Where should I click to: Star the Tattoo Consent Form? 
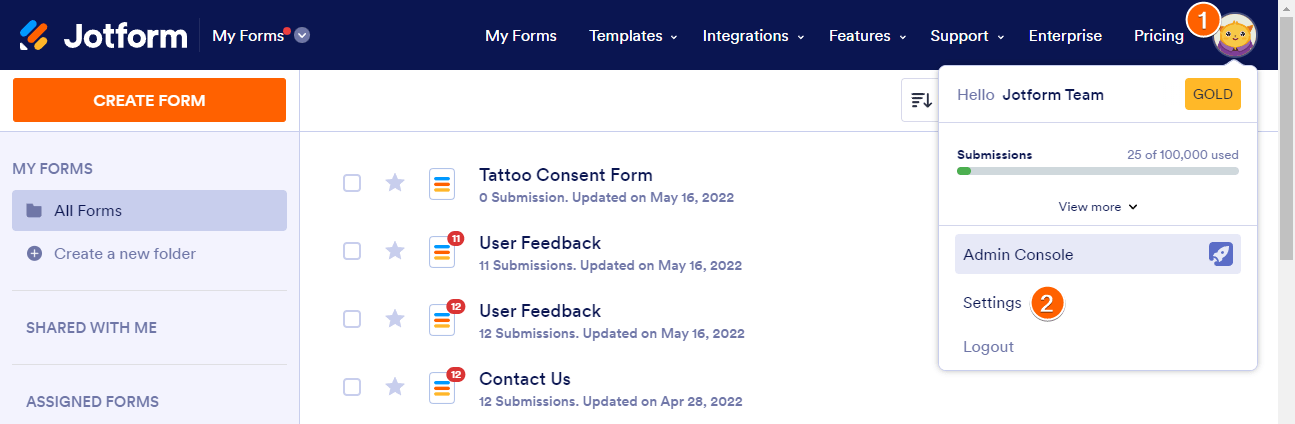click(395, 183)
